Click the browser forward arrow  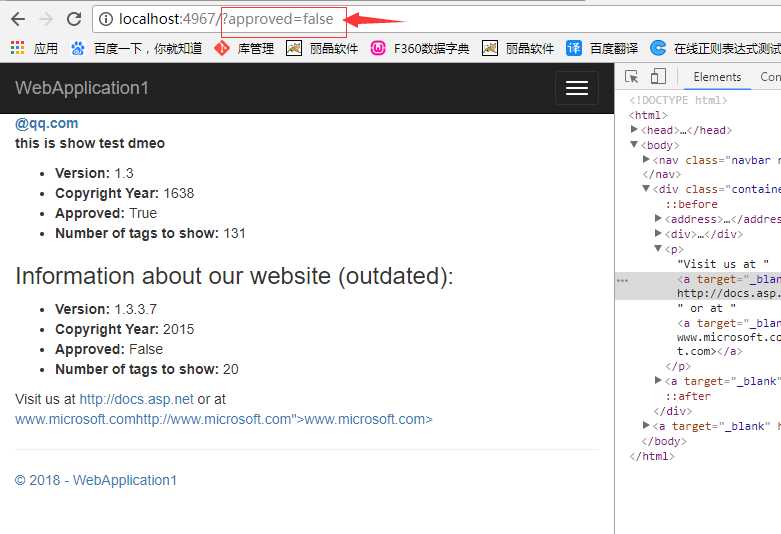coord(46,19)
